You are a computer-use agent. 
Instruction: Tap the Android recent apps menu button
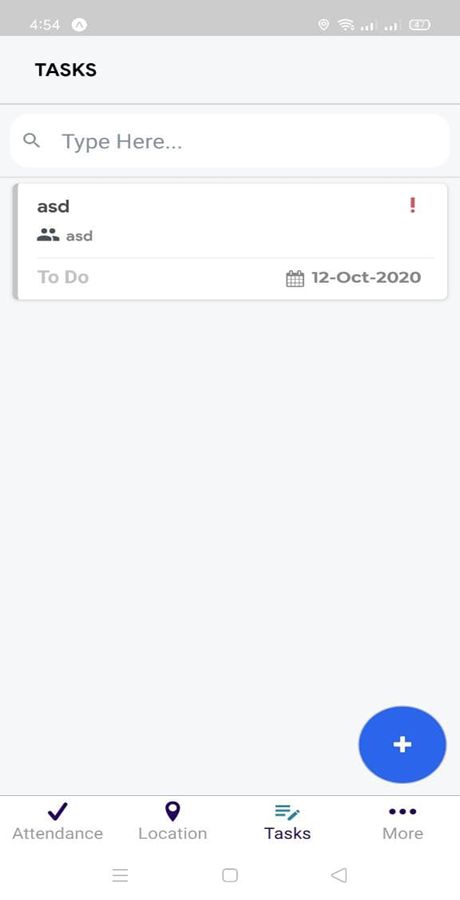click(x=120, y=875)
